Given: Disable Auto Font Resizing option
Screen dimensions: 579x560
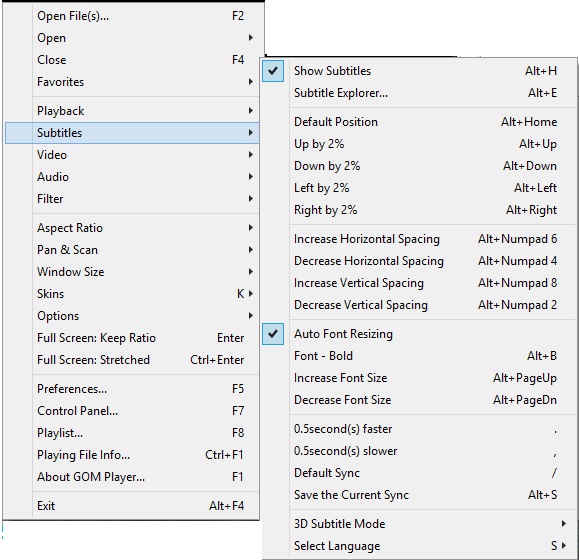Looking at the screenshot, I should [x=419, y=334].
